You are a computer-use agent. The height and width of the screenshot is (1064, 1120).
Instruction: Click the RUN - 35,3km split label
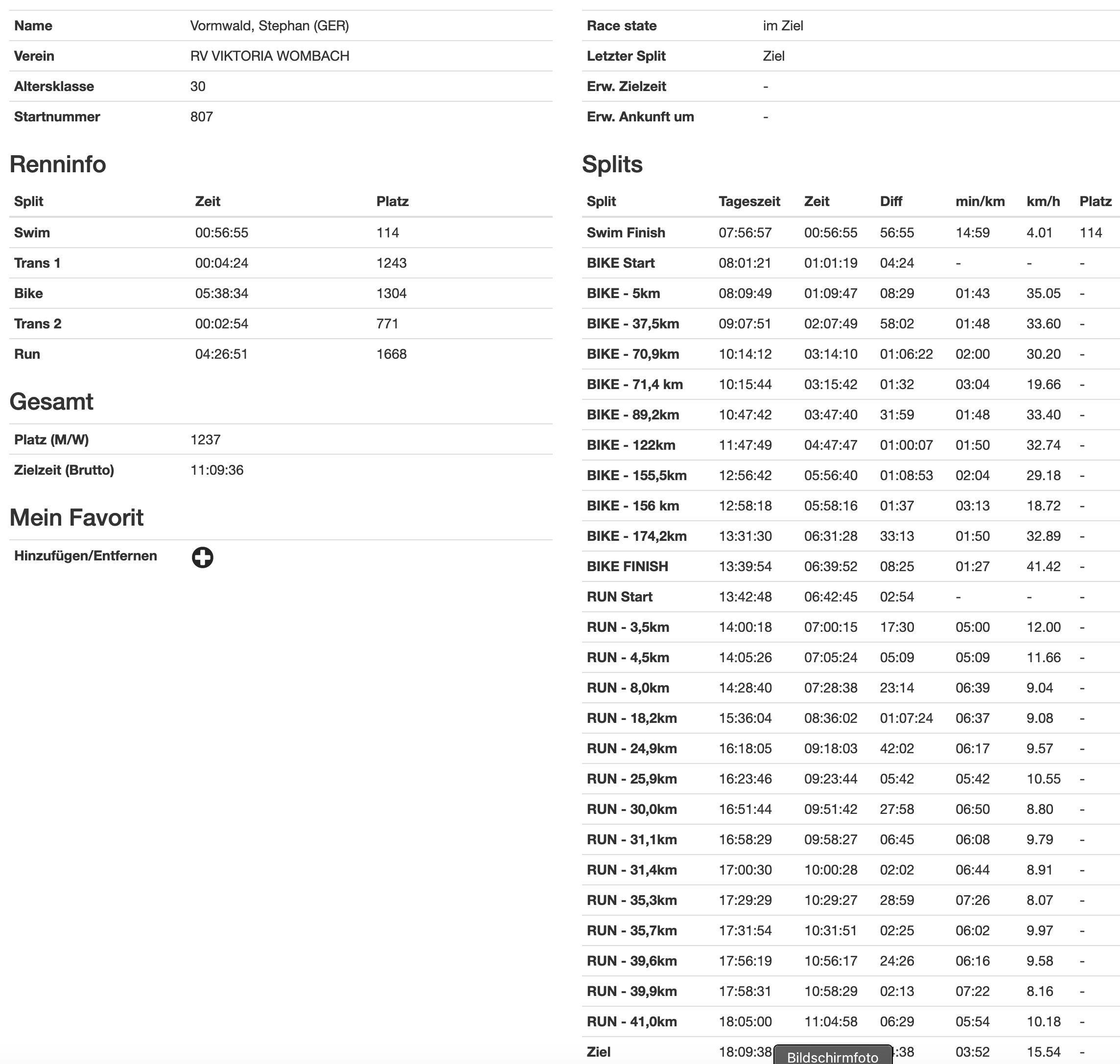(x=631, y=900)
